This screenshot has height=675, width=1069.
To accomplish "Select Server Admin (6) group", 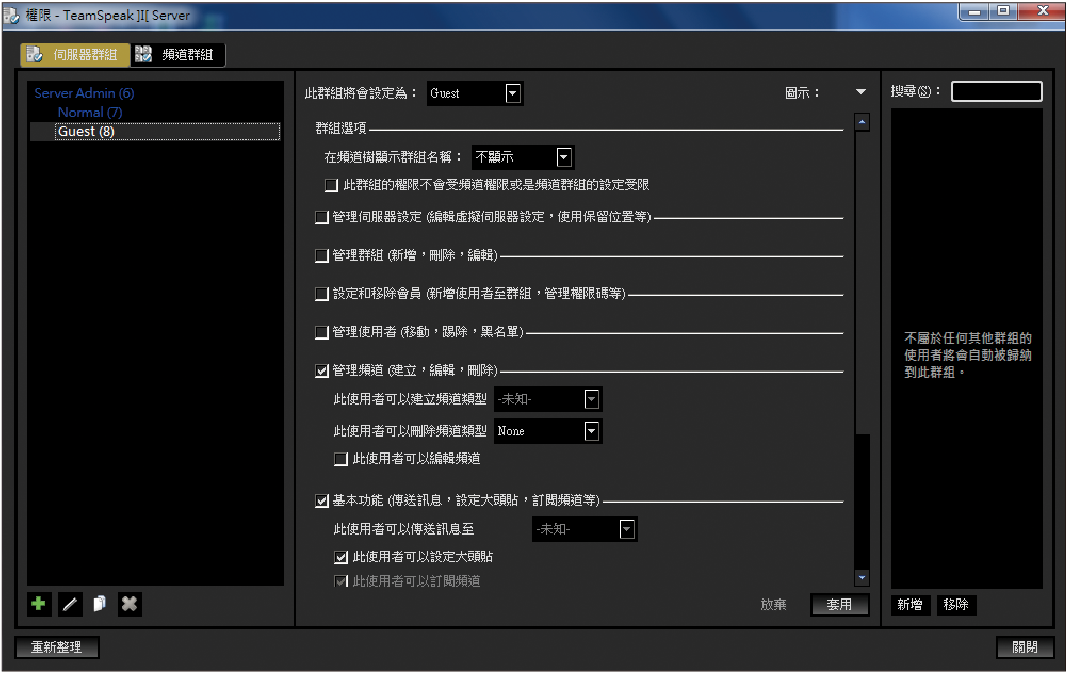I will pos(85,93).
